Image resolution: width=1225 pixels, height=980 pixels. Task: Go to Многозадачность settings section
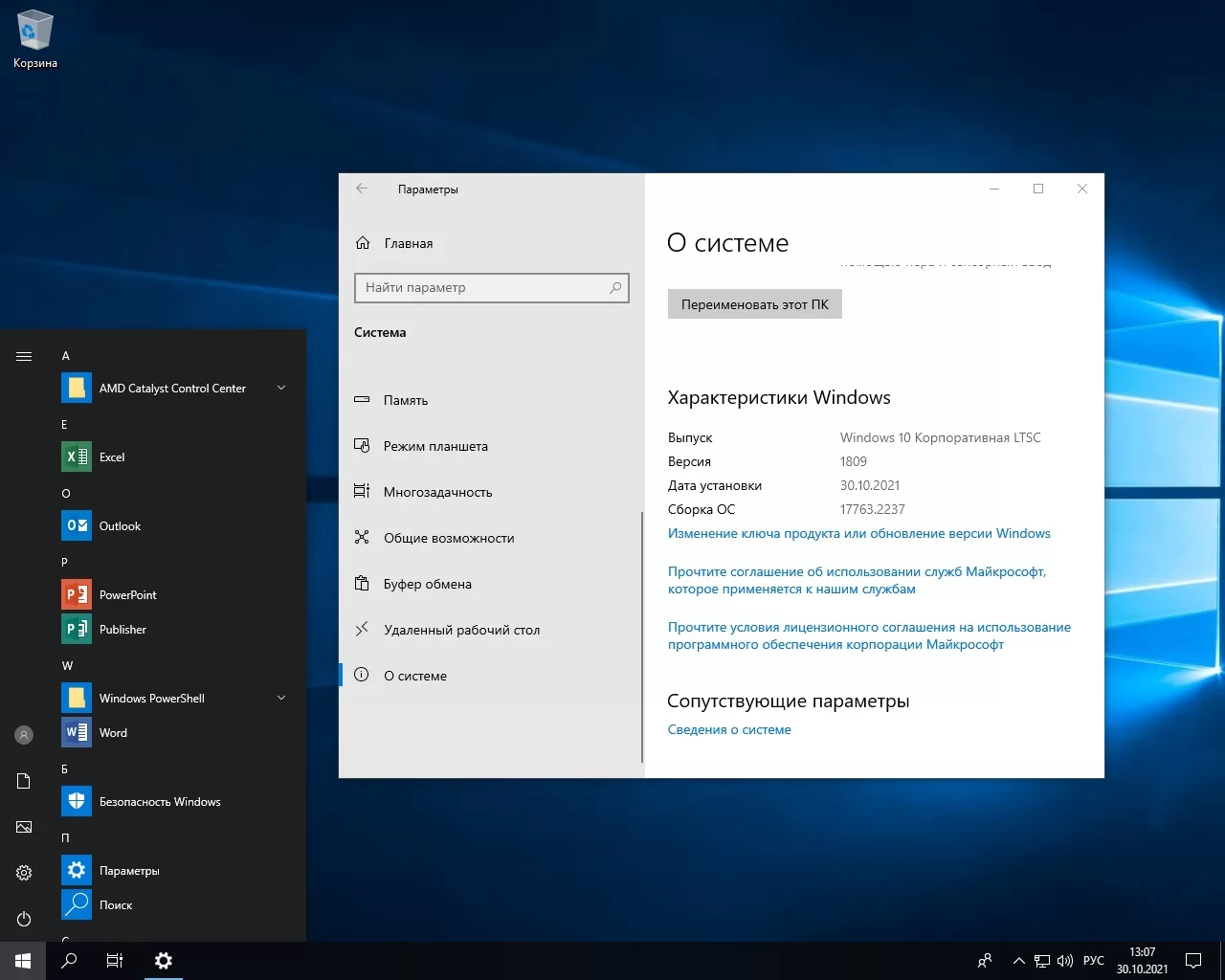(437, 492)
